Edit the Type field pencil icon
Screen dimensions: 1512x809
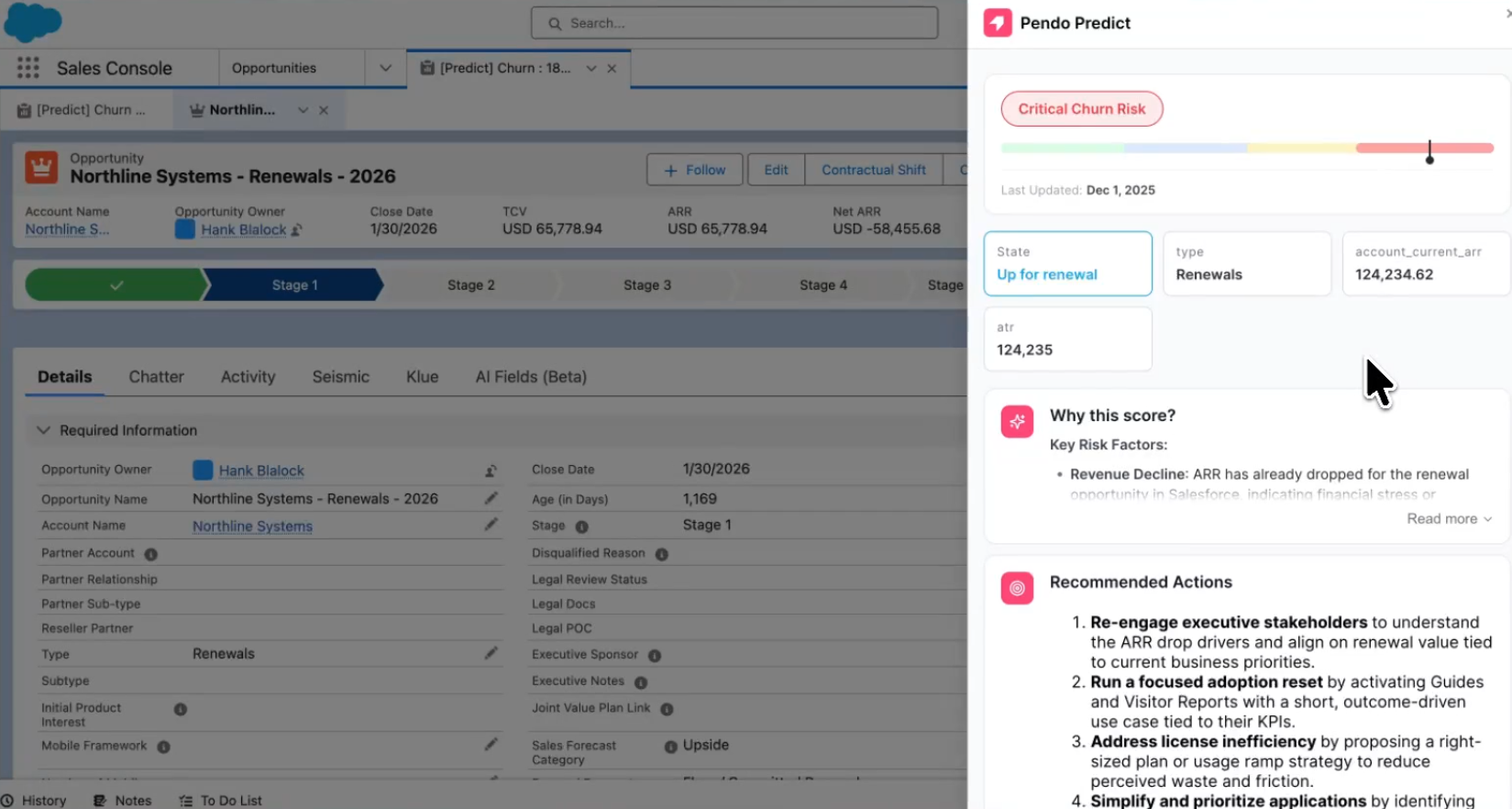point(491,653)
